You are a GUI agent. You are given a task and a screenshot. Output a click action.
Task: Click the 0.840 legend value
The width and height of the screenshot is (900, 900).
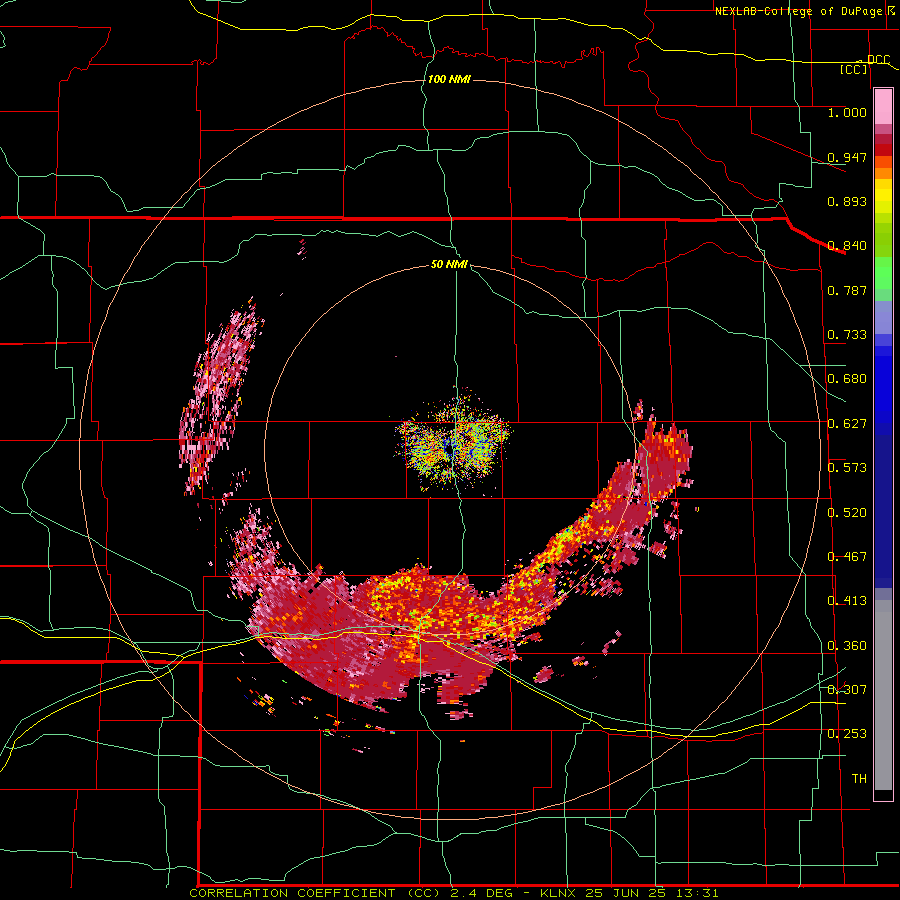click(x=847, y=246)
